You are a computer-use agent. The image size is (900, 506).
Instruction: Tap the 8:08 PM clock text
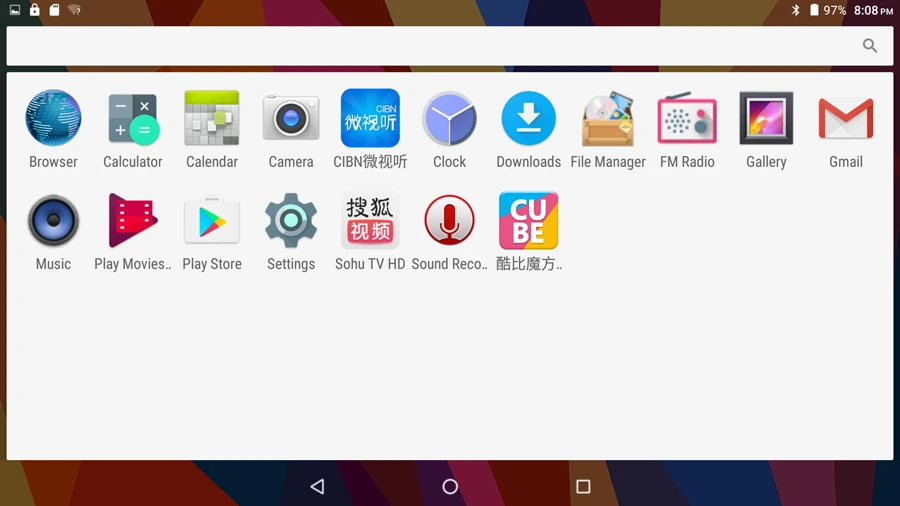(x=873, y=10)
